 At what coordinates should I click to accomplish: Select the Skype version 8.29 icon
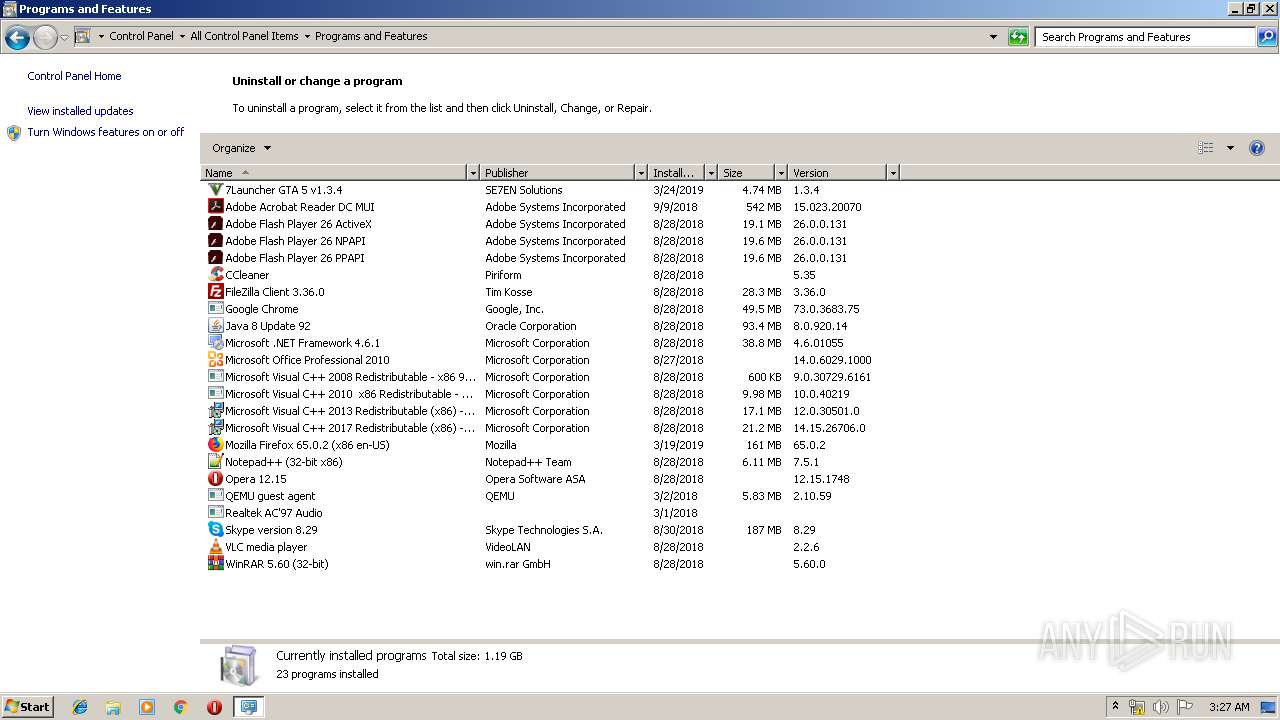tap(215, 530)
